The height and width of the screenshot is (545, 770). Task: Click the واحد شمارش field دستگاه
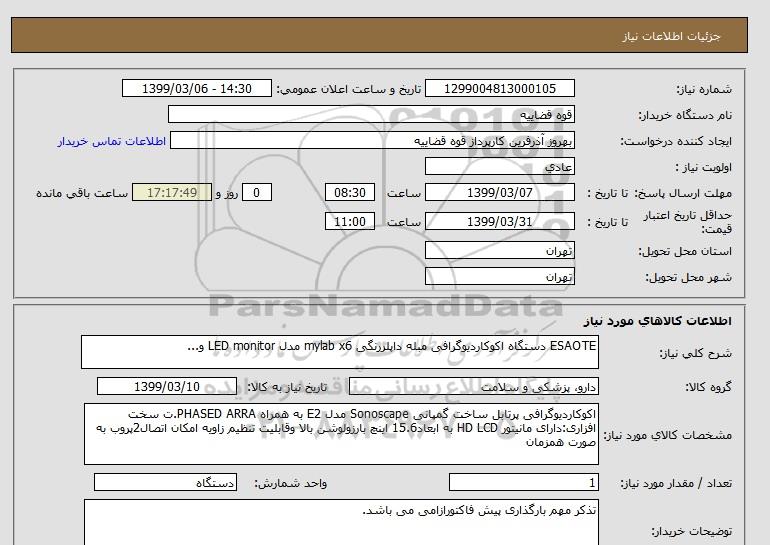coord(165,483)
